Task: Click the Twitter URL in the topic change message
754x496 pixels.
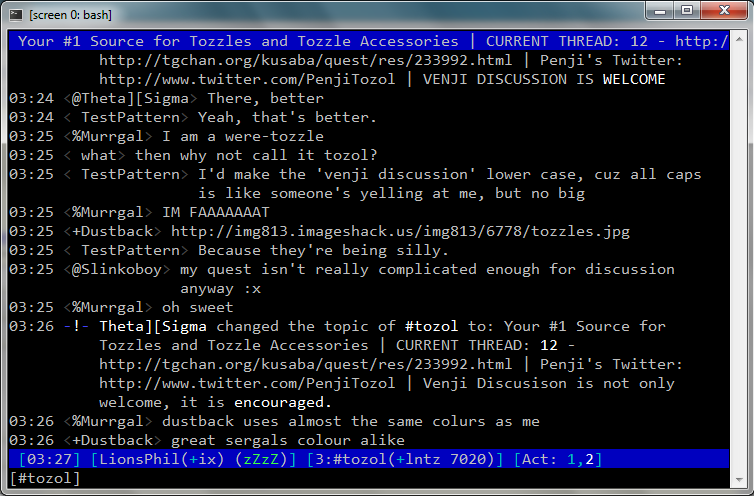Action: pos(247,383)
